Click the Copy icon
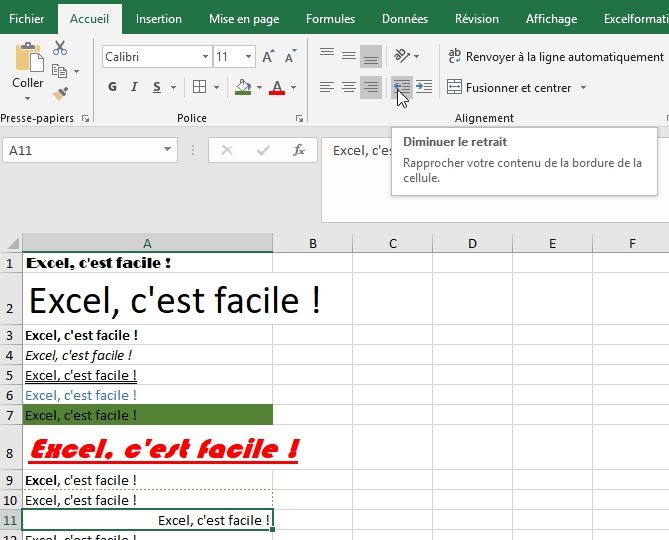This screenshot has height=540, width=669. click(x=59, y=71)
